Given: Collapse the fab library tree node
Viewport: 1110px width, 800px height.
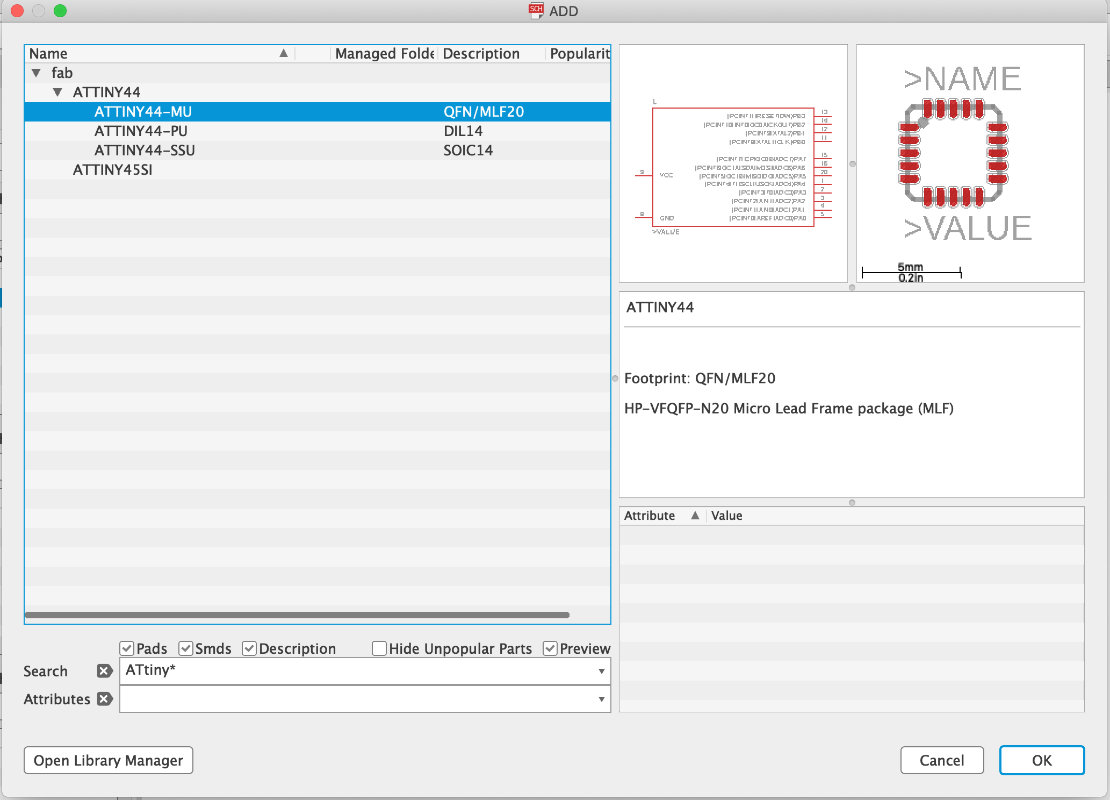Looking at the screenshot, I should tap(36, 73).
